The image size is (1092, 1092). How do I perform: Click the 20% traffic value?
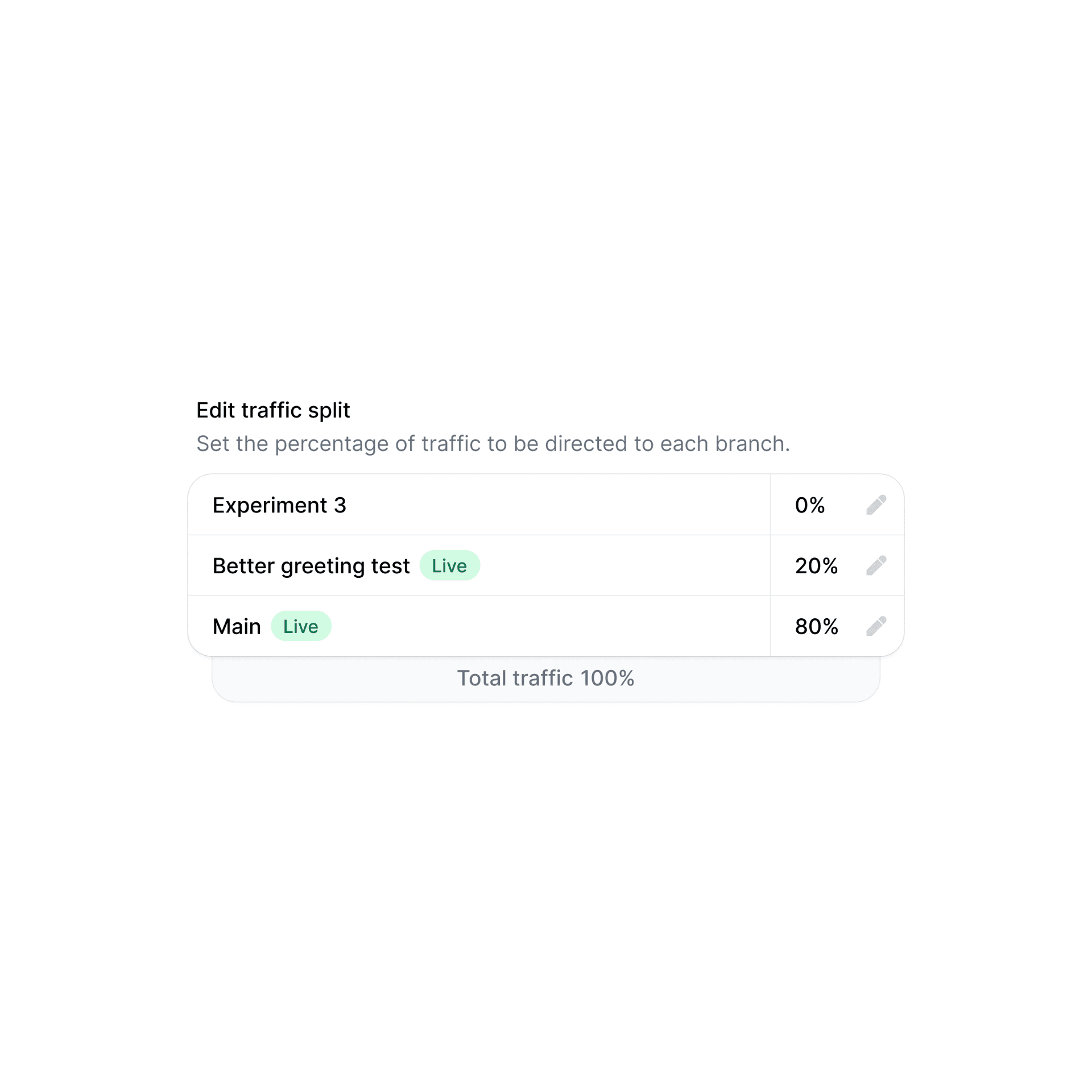(816, 566)
